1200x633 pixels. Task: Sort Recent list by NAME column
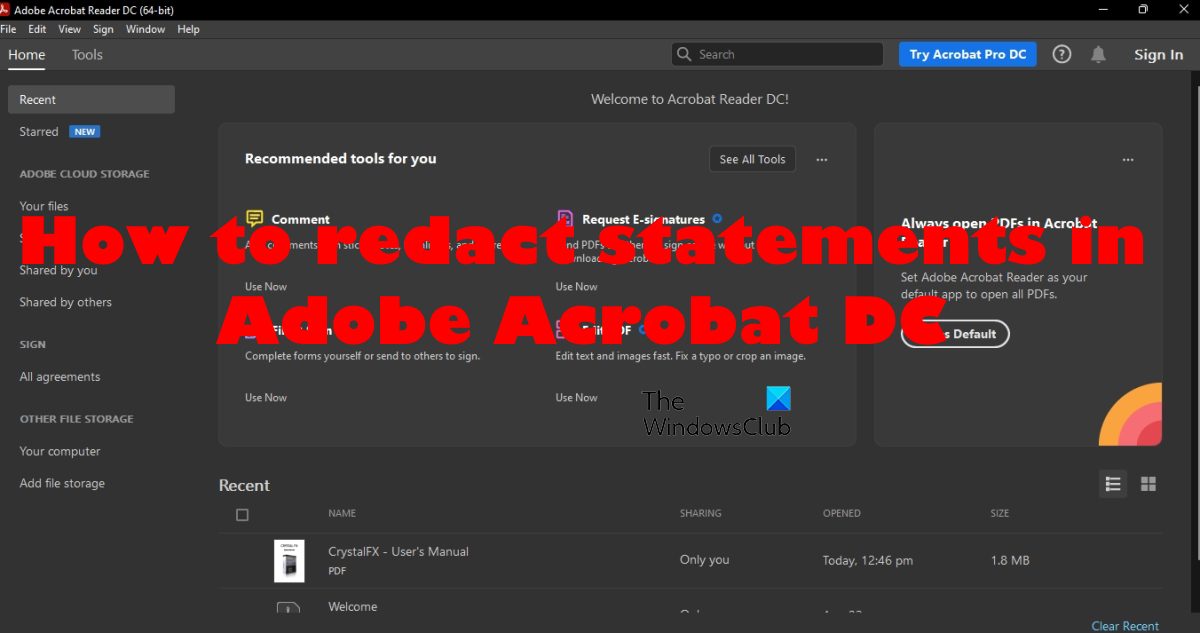pyautogui.click(x=342, y=513)
